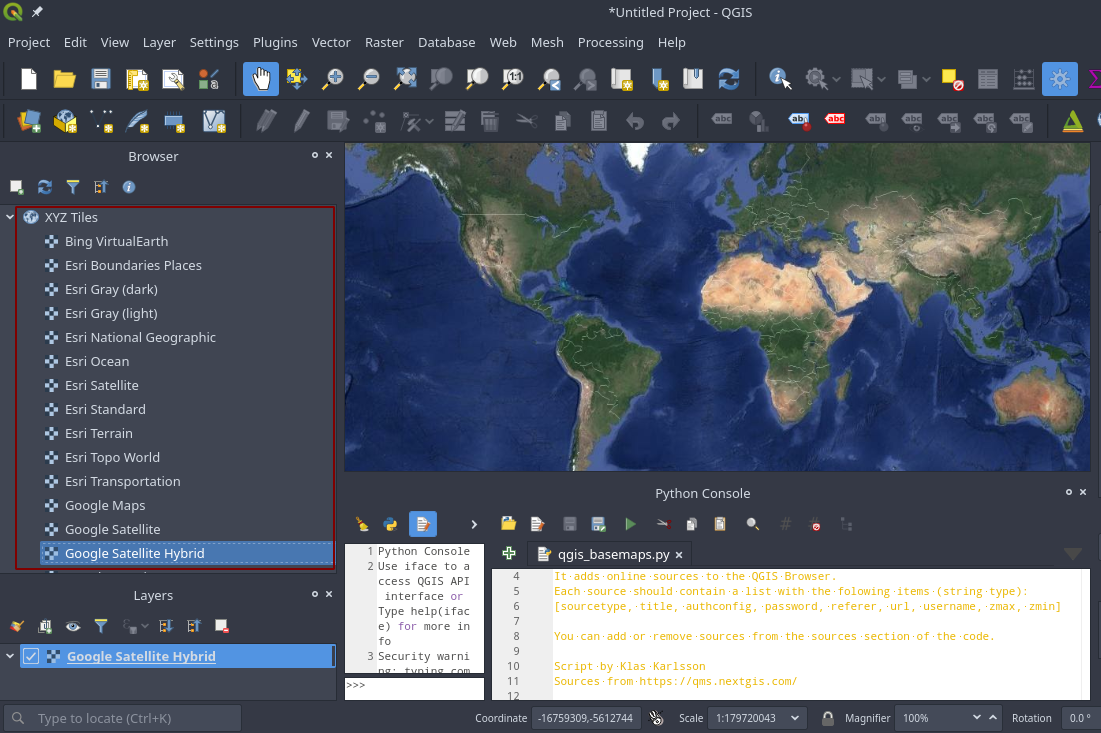Run the script in Python editor
Image resolution: width=1101 pixels, height=733 pixels.
coord(630,523)
